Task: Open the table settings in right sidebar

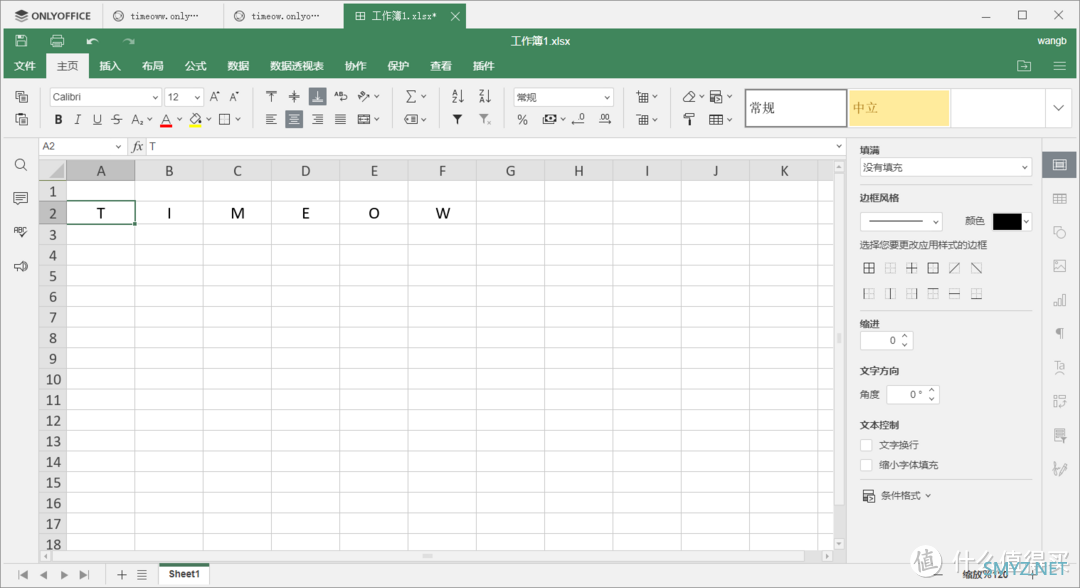Action: coord(1060,199)
